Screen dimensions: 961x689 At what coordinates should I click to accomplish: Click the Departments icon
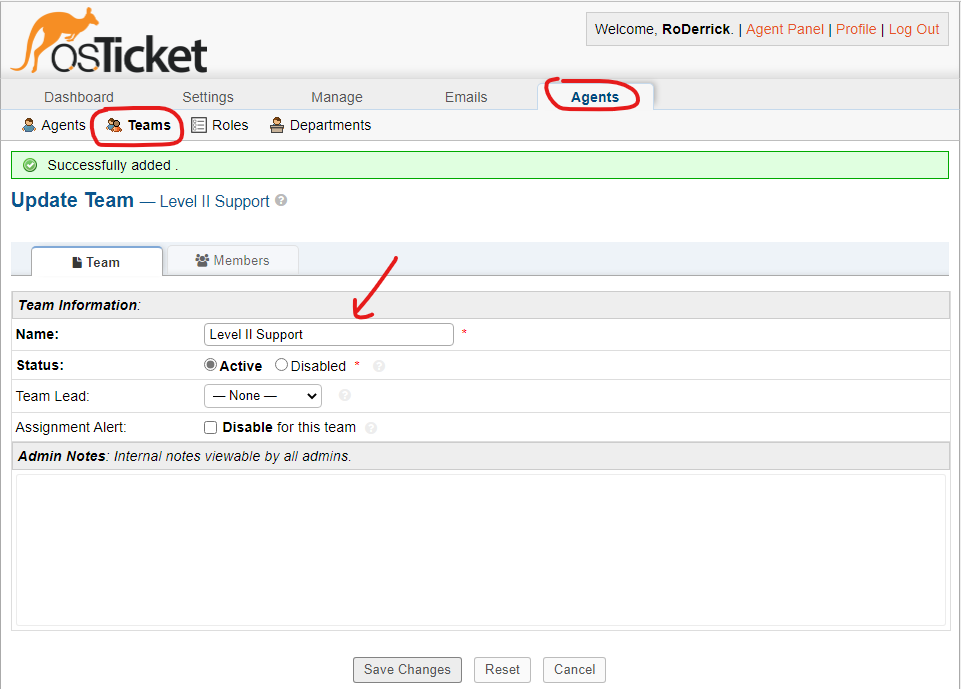pos(277,125)
